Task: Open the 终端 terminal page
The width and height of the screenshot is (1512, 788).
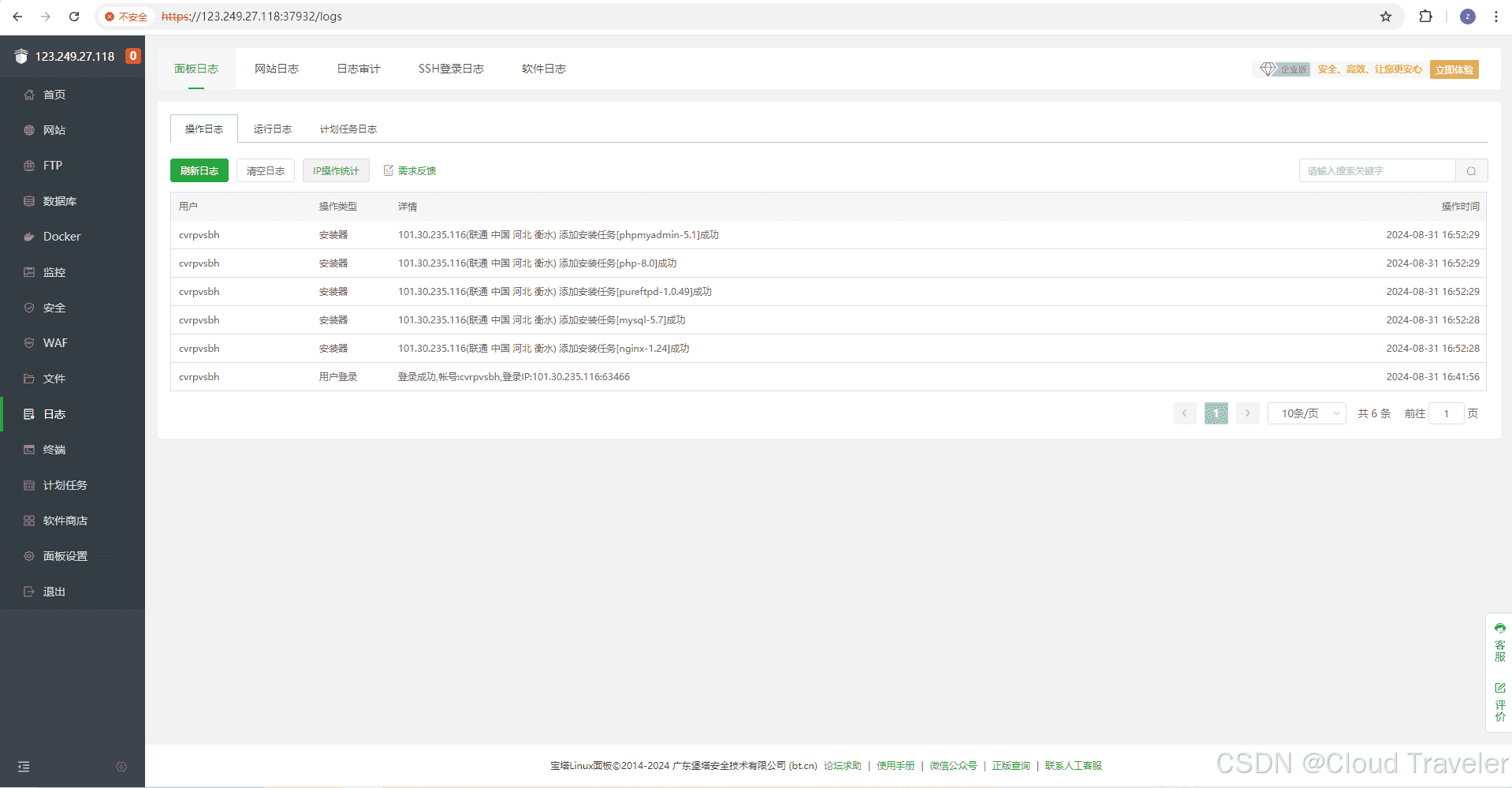Action: [x=53, y=450]
